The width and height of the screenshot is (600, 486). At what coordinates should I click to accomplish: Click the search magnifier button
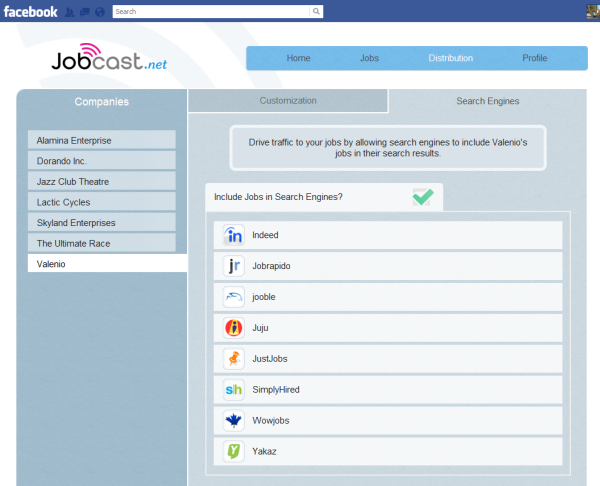pyautogui.click(x=316, y=11)
